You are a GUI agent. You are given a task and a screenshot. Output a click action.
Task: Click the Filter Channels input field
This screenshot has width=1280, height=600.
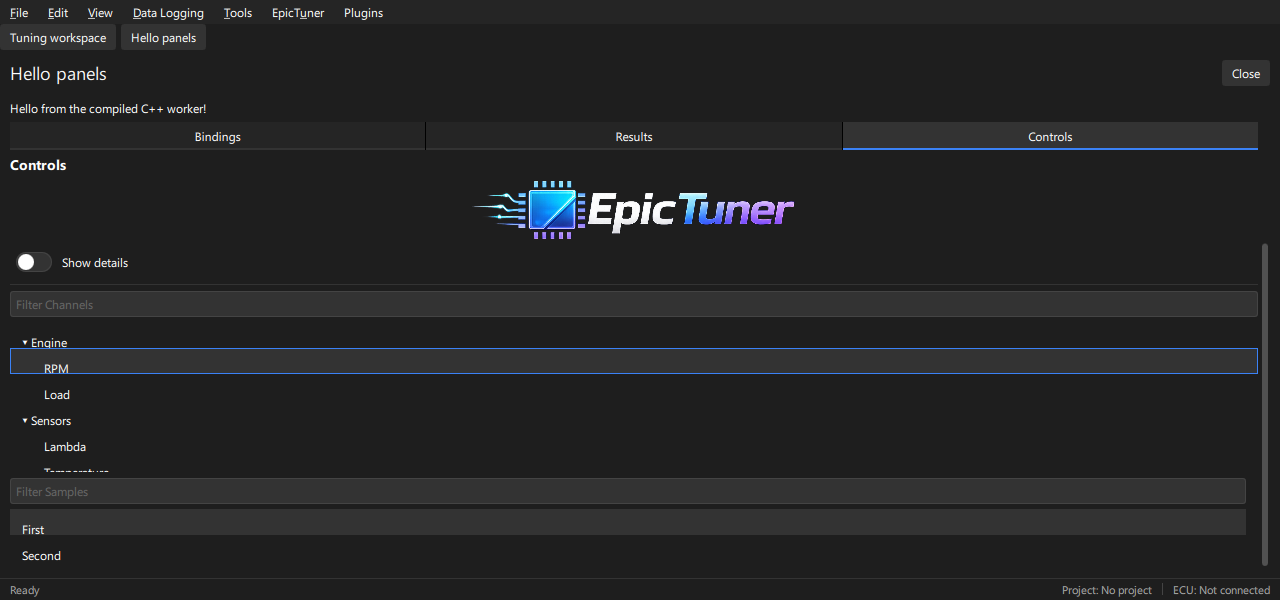[x=634, y=304]
